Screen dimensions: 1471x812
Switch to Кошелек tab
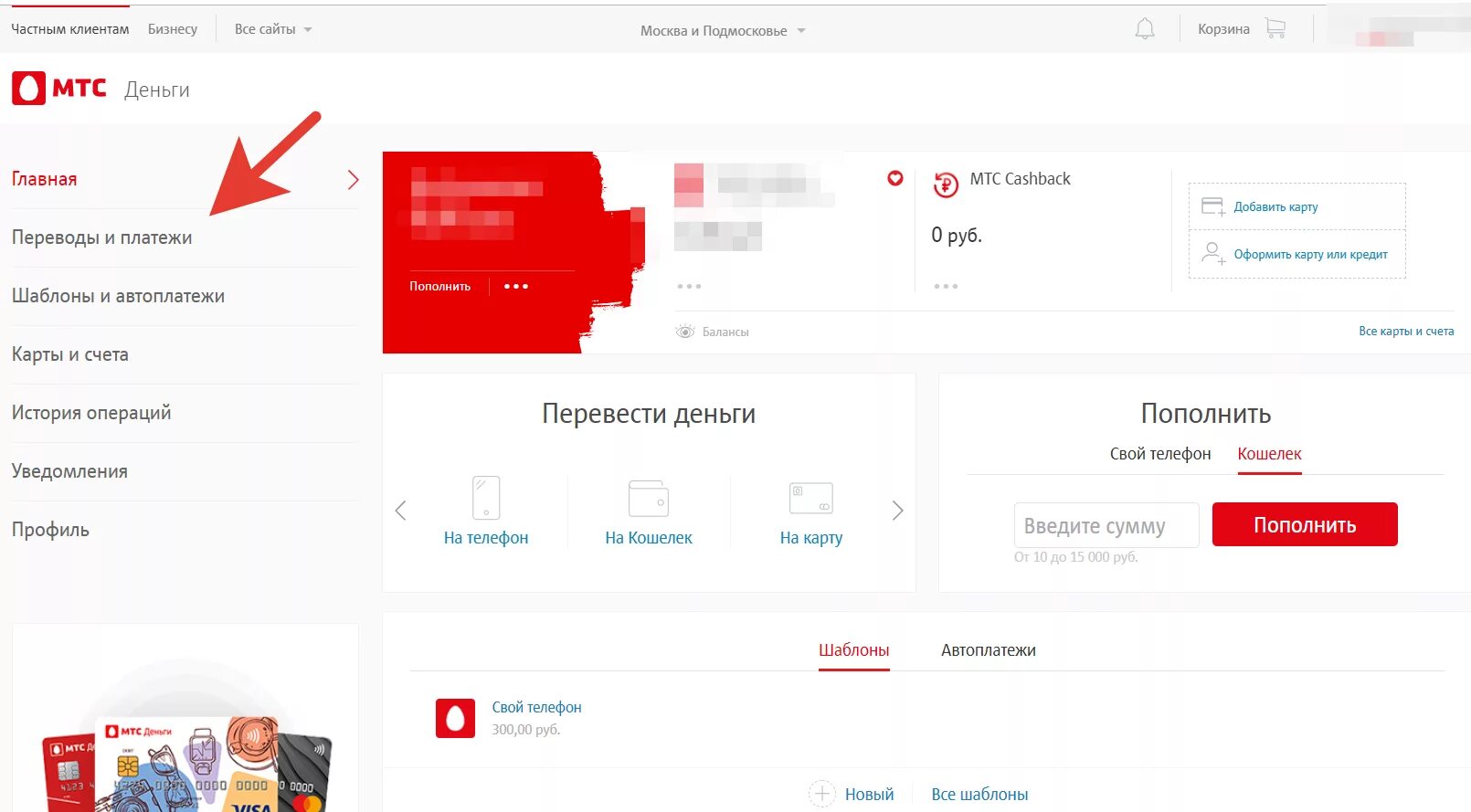tap(1269, 454)
